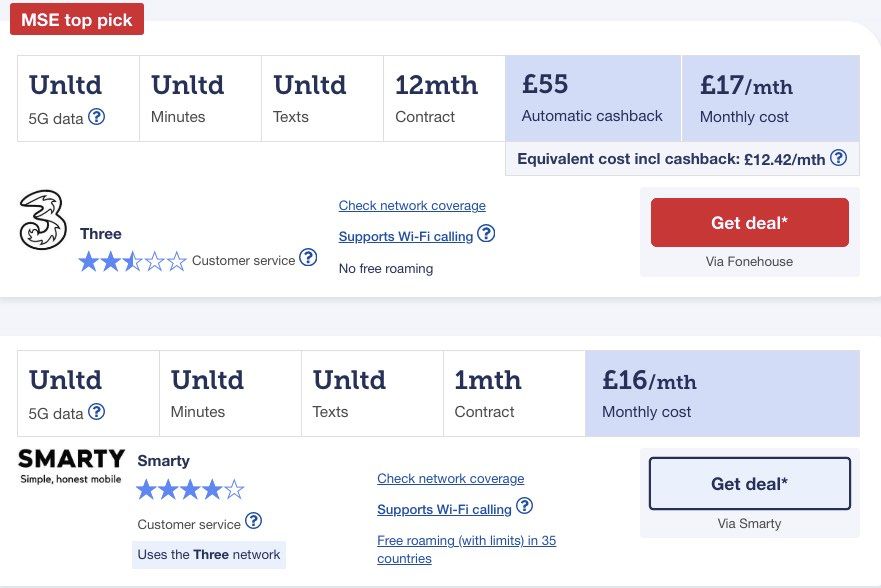Click the £55 Automatic cashback cell
Screen dimensions: 881x588
[x=593, y=98]
